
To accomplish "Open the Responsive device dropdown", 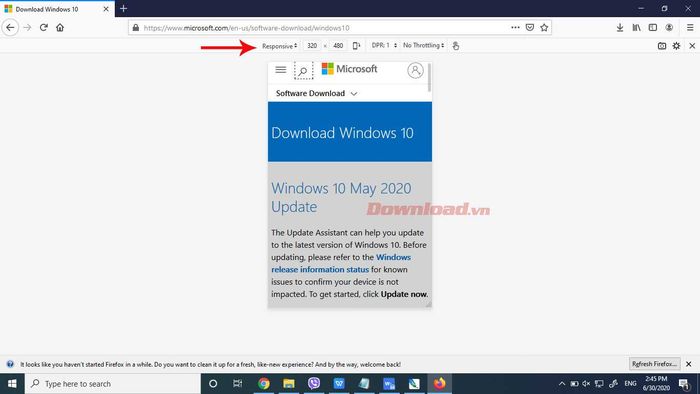I will (279, 46).
